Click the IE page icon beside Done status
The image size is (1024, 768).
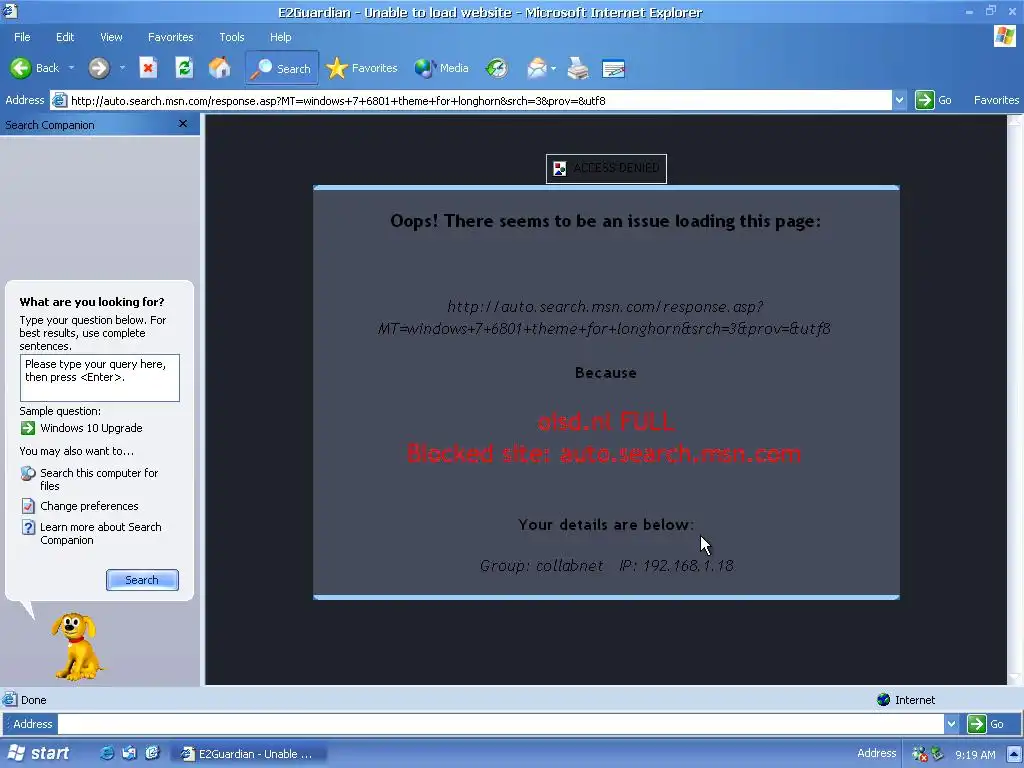[10, 699]
